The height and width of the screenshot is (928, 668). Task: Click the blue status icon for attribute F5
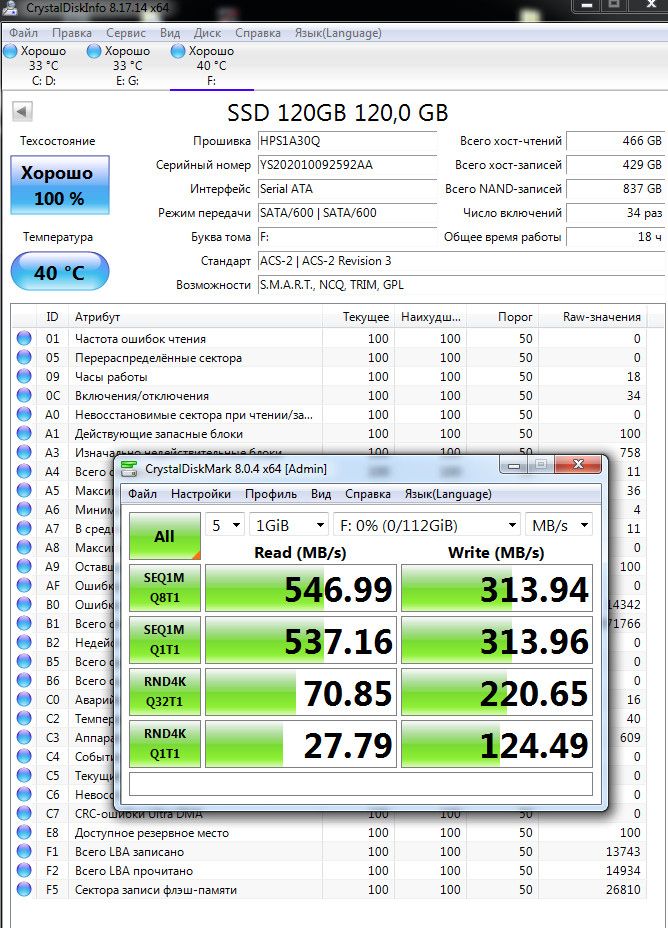coord(24,889)
